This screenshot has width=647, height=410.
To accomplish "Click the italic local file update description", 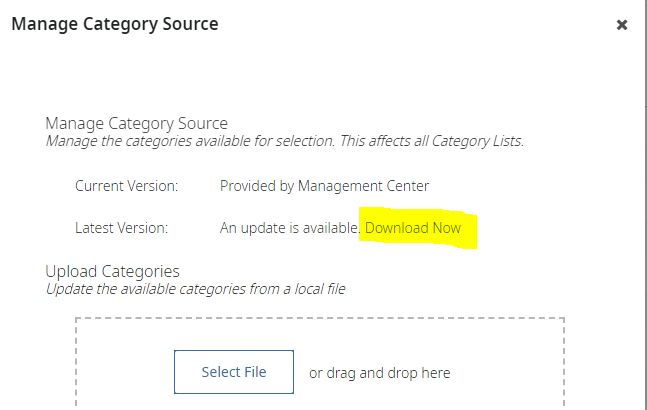I will (195, 289).
